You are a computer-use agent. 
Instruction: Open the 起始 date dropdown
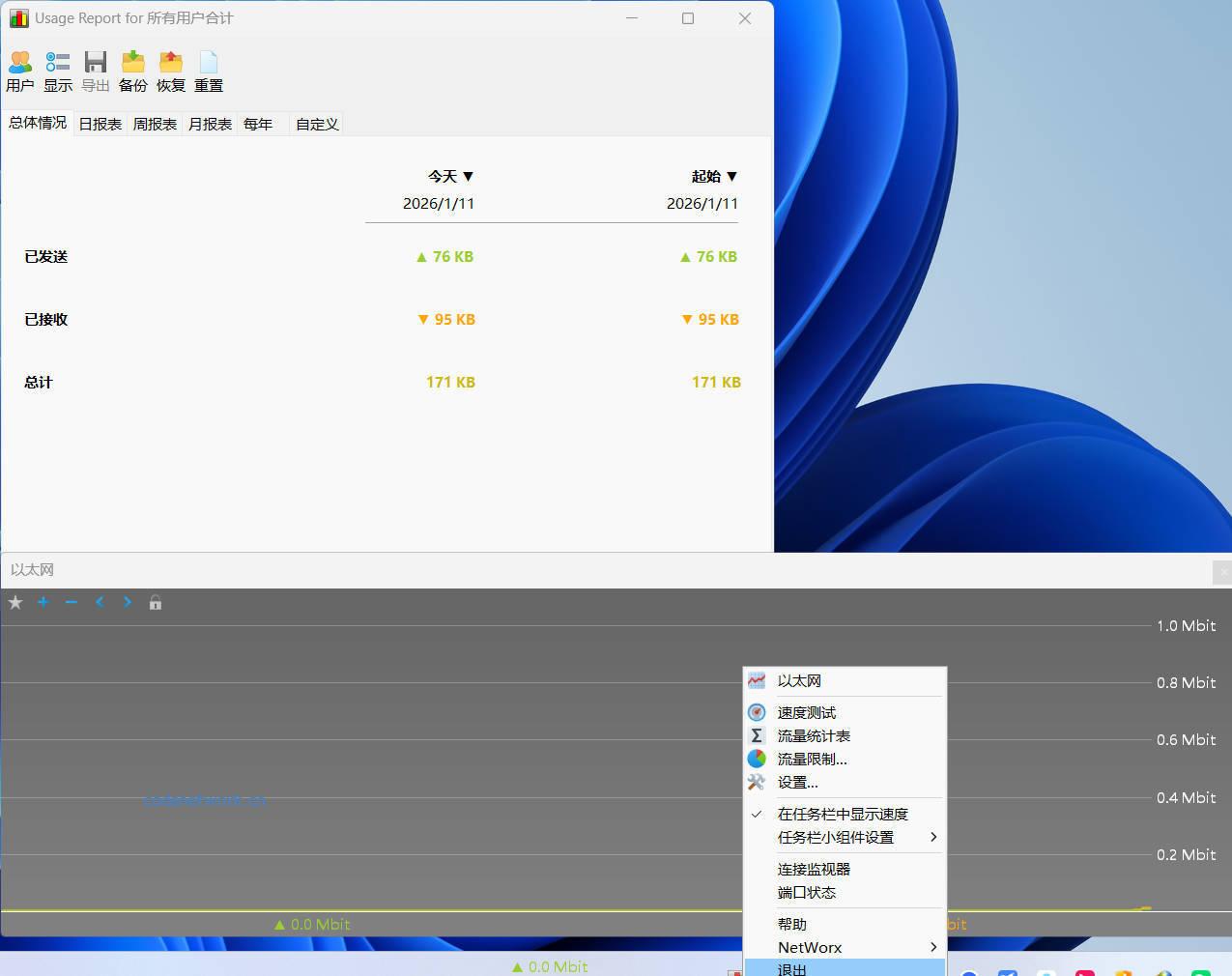(715, 176)
